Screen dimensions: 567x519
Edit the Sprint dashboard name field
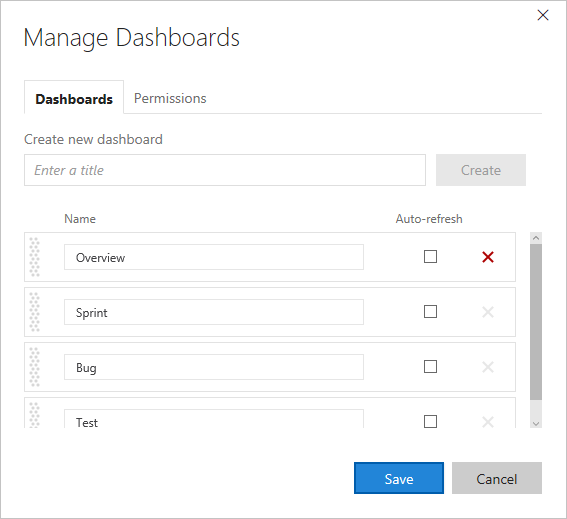(x=214, y=312)
